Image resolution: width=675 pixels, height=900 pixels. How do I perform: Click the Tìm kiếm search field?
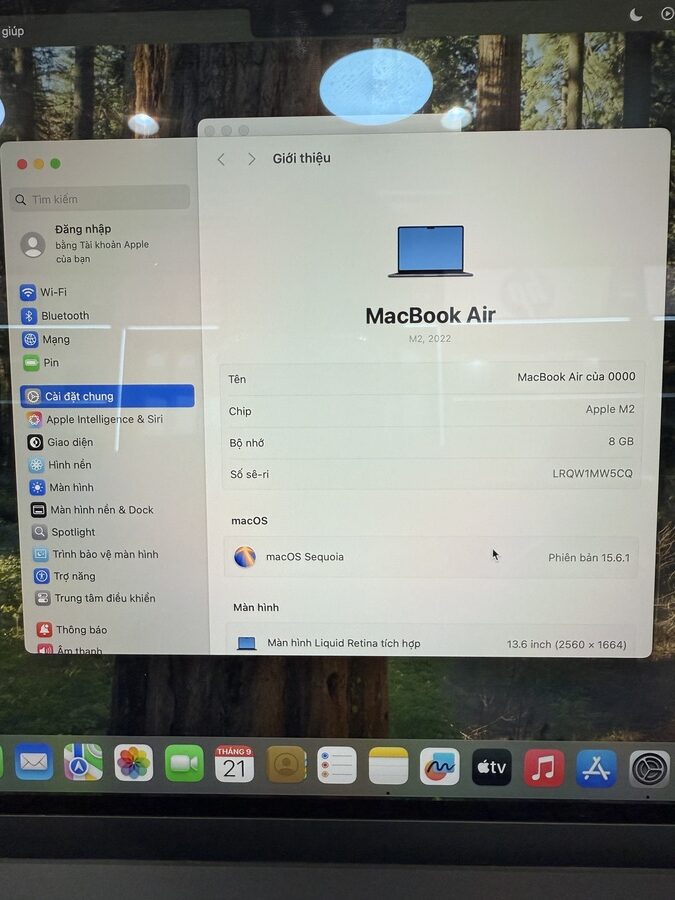100,199
